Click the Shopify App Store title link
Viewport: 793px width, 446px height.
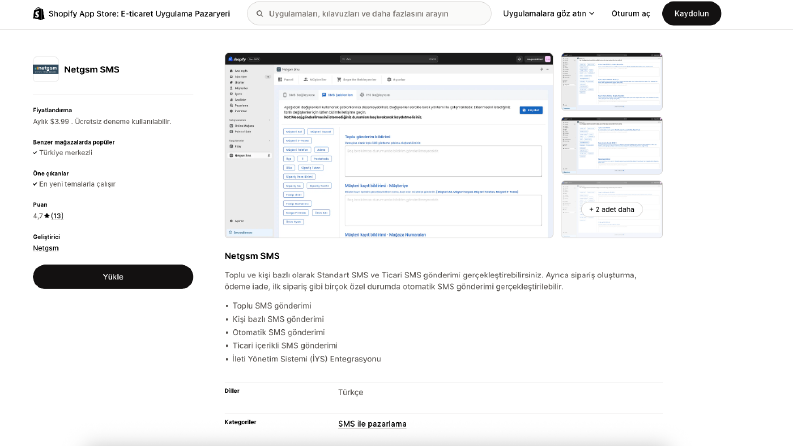[x=139, y=14]
